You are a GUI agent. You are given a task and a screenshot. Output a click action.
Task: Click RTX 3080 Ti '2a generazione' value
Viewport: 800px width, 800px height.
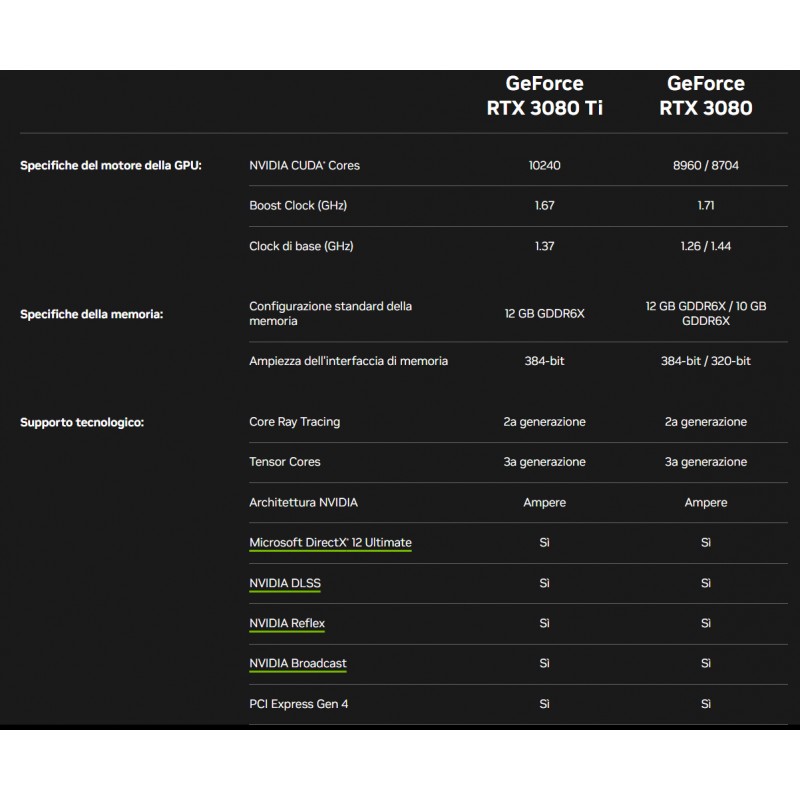coord(544,422)
